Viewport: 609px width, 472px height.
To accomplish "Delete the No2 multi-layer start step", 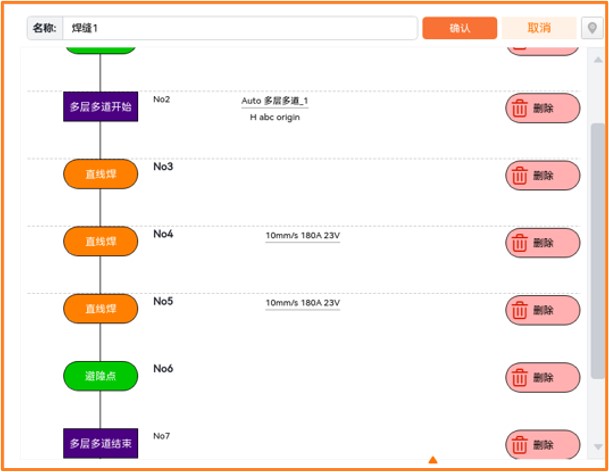I will [x=543, y=108].
